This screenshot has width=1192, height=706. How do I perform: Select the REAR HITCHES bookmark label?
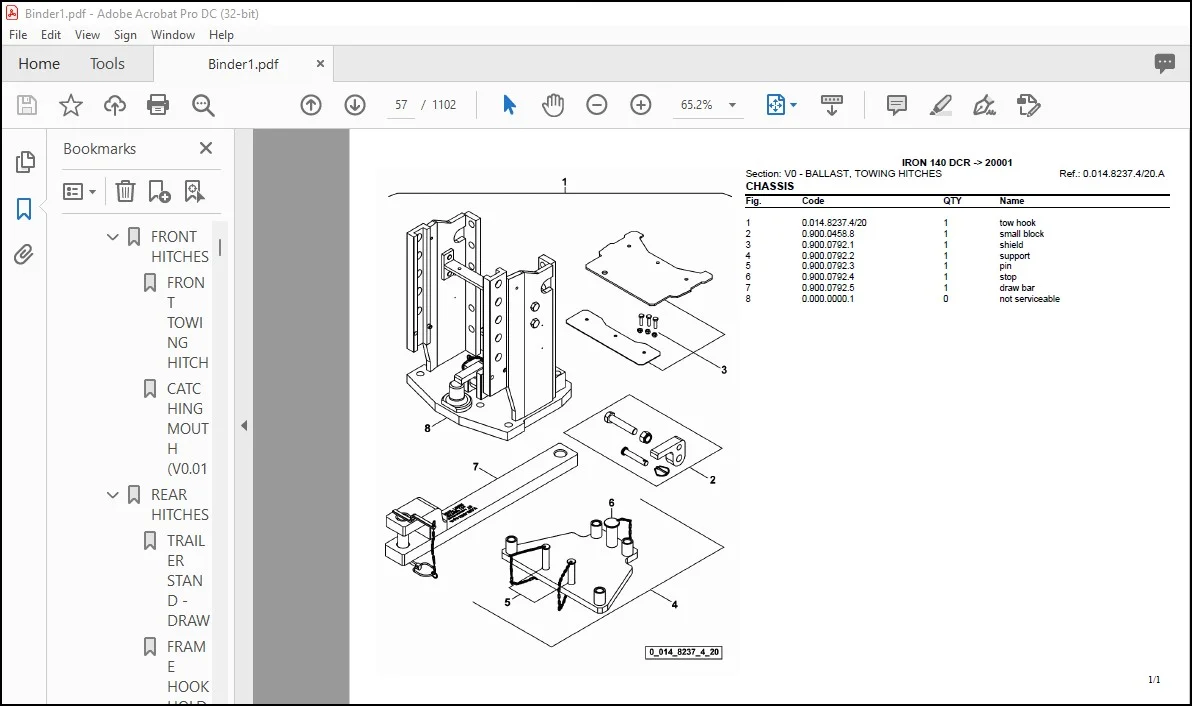click(x=179, y=505)
